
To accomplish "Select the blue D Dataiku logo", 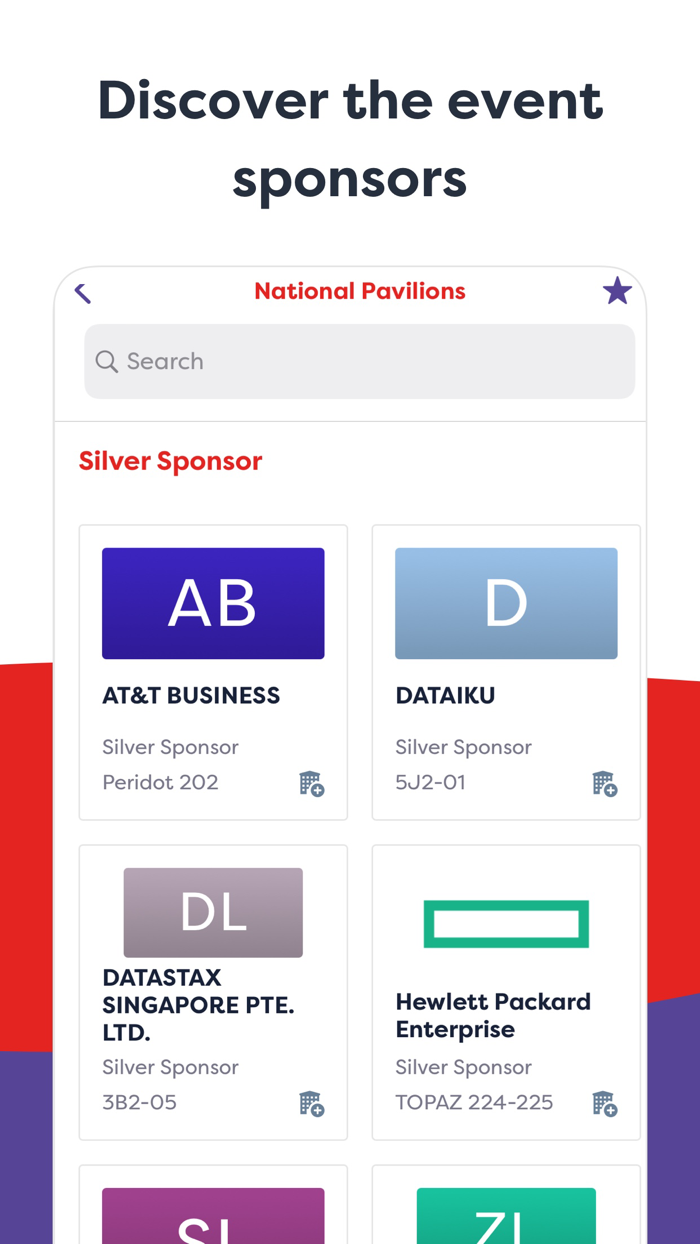I will pyautogui.click(x=506, y=603).
